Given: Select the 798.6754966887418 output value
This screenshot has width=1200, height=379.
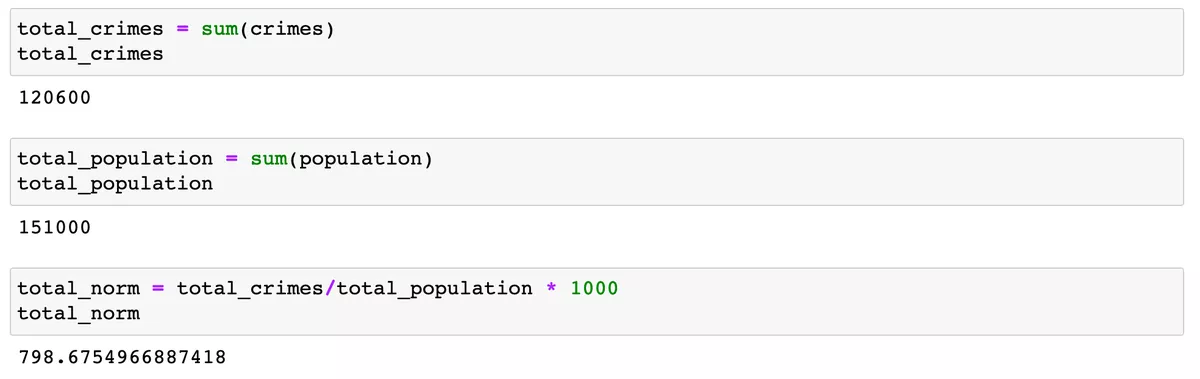Looking at the screenshot, I should tap(122, 357).
